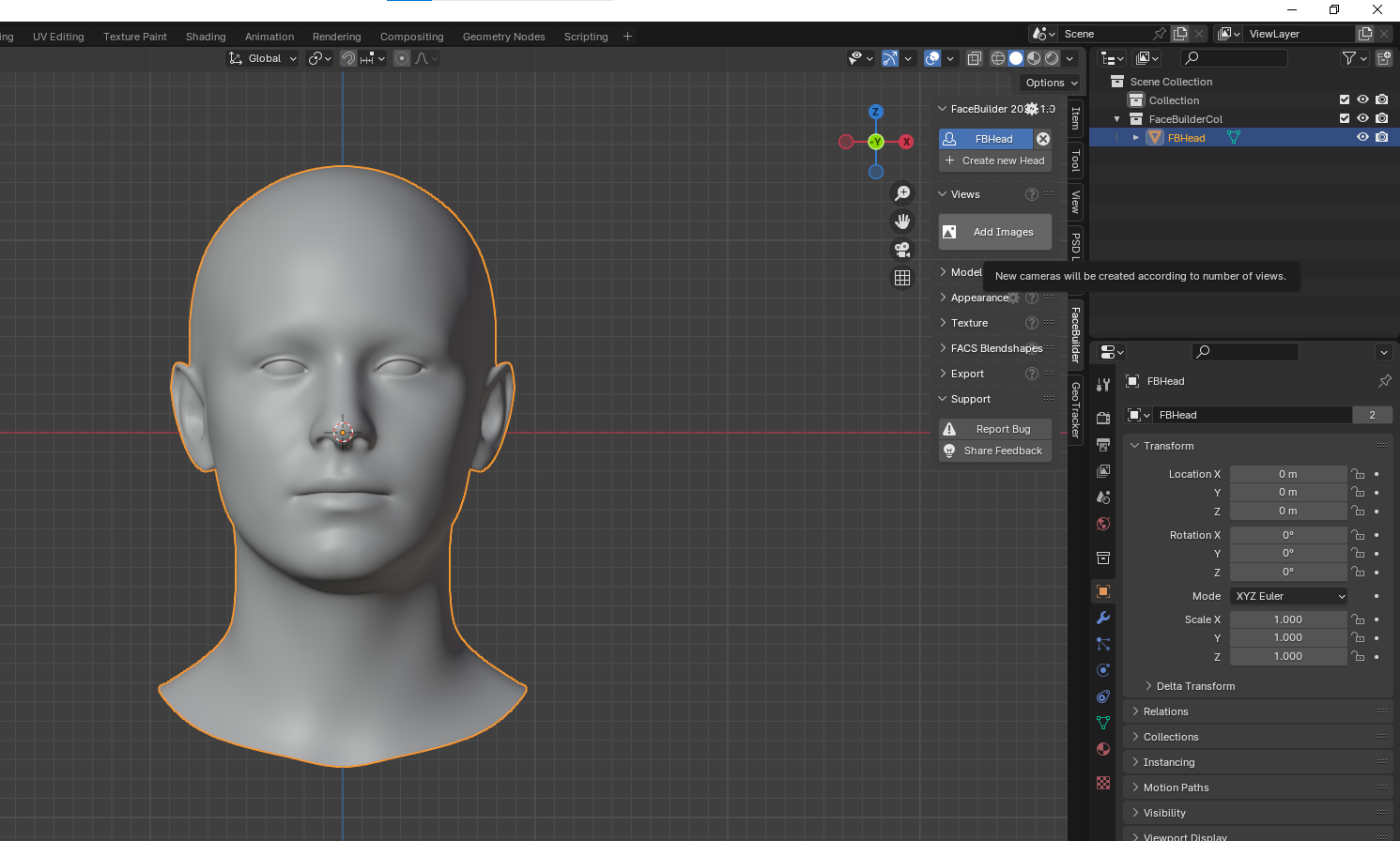Open the Output properties tab (printer icon)

(1103, 444)
